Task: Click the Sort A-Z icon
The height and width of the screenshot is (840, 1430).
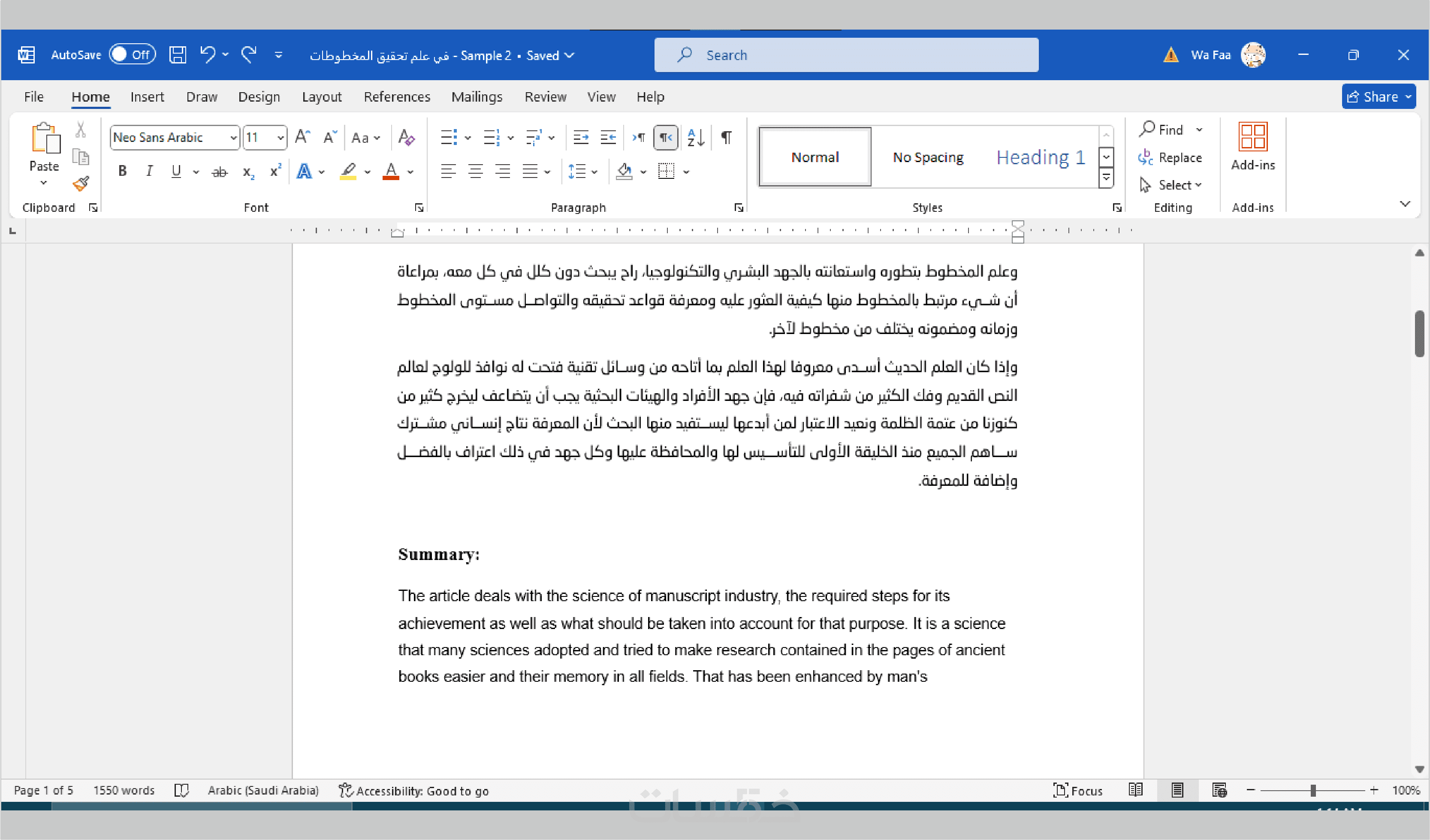Action: click(696, 137)
